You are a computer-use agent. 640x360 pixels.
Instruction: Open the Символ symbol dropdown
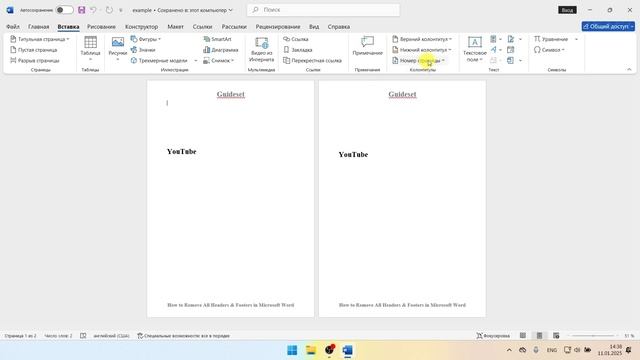pos(549,50)
